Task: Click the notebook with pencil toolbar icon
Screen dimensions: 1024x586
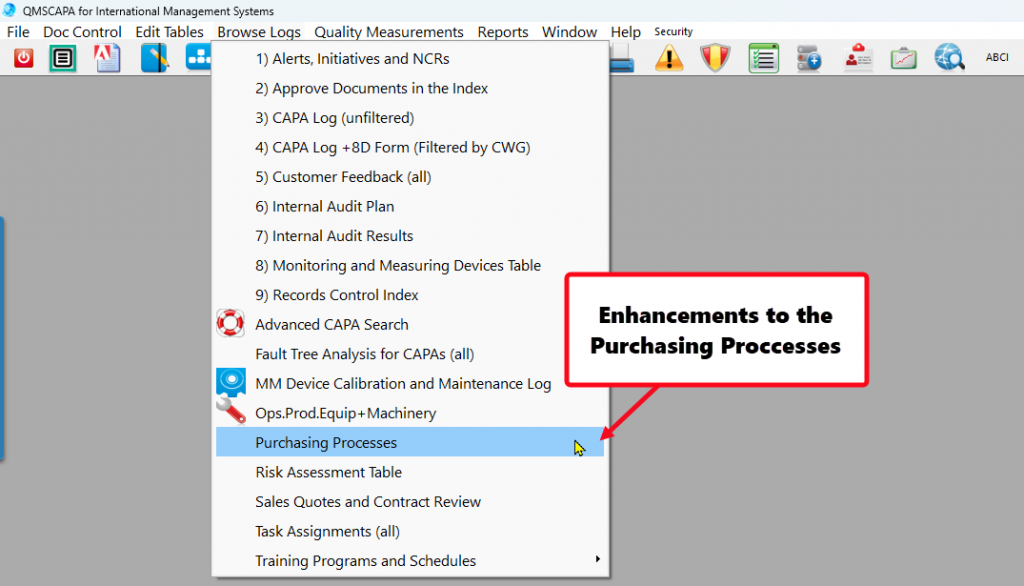Action: tap(154, 58)
